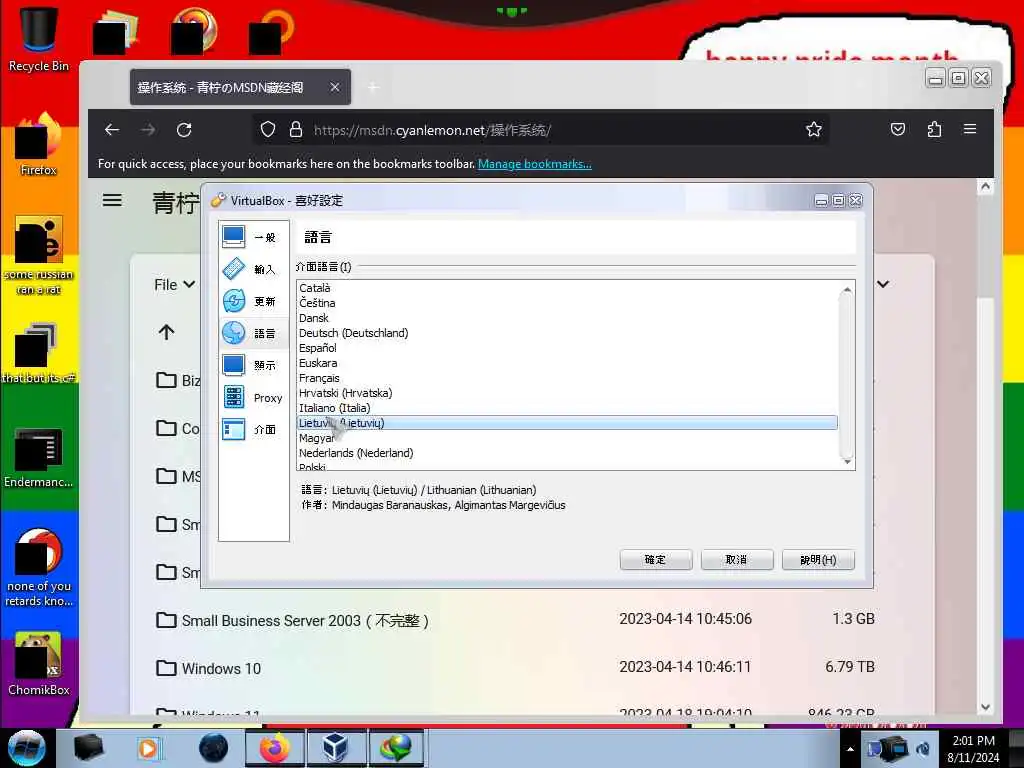
Task: Select Français in the language list
Action: [567, 378]
